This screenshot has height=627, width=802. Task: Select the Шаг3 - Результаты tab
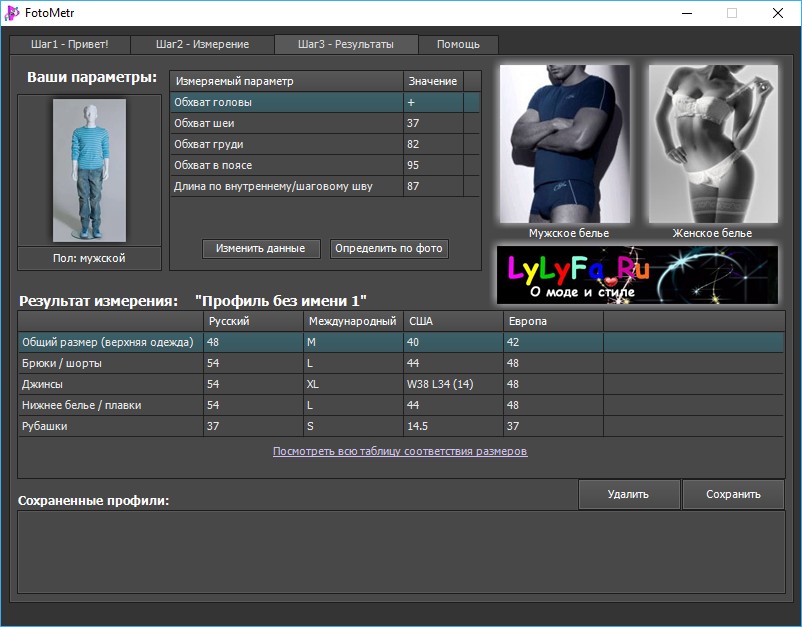346,44
